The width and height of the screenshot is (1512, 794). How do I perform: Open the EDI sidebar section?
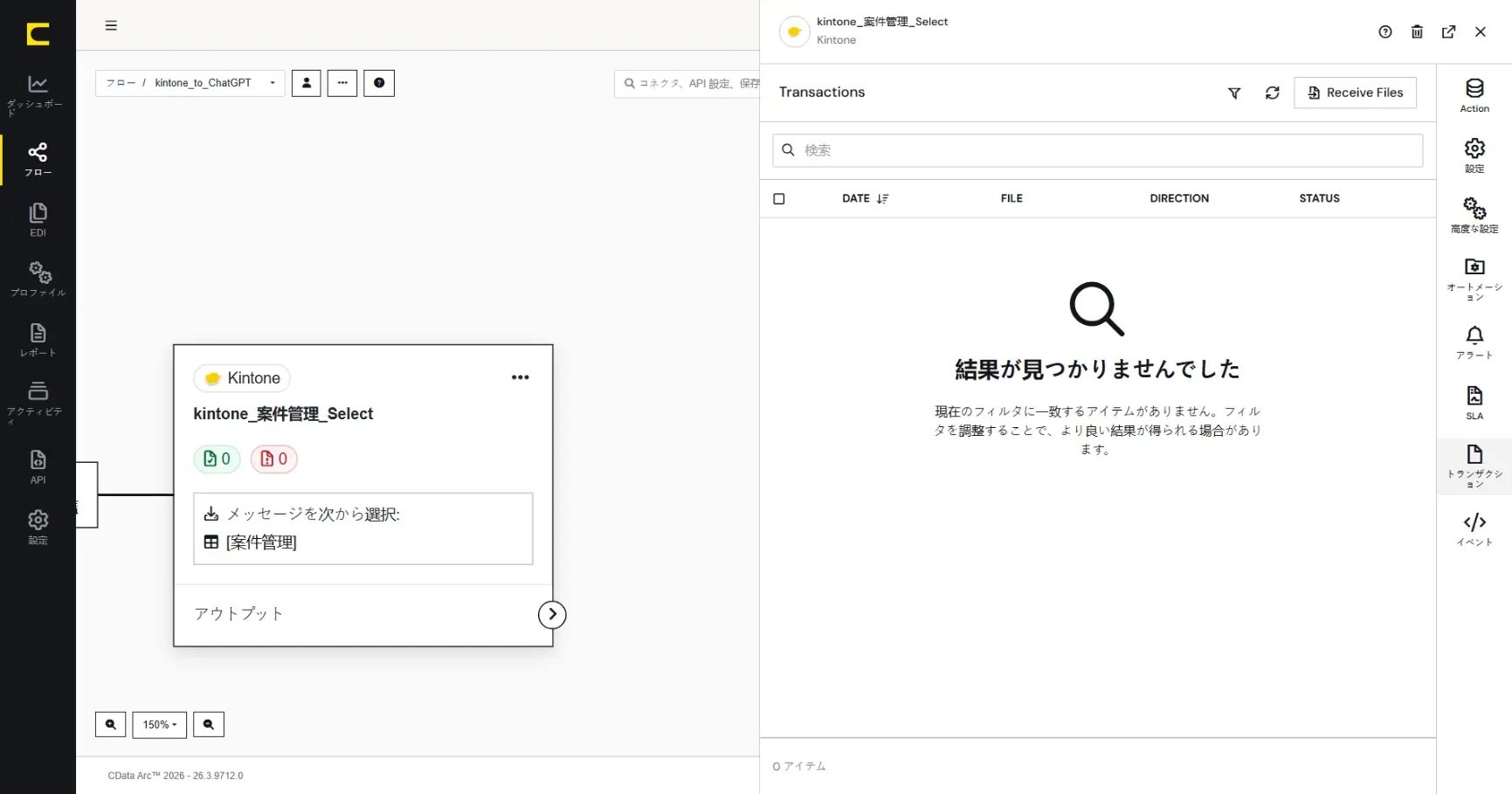pyautogui.click(x=38, y=219)
